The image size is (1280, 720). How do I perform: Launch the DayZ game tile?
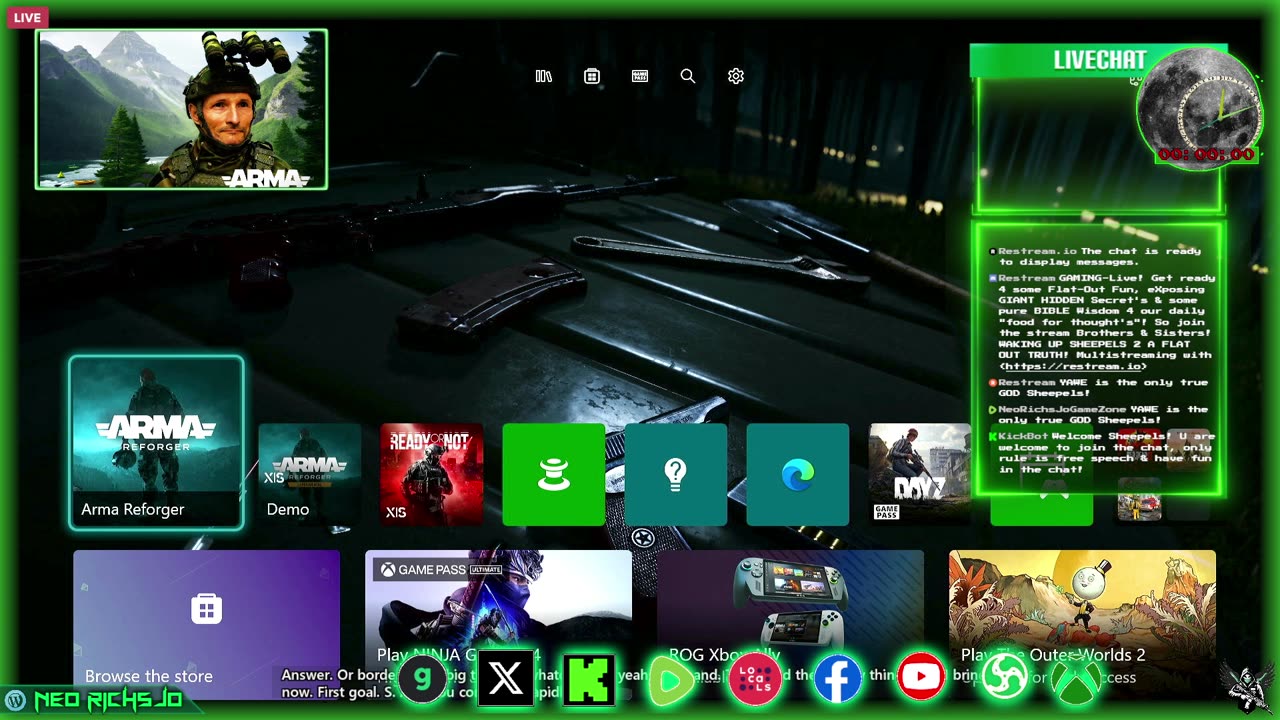920,474
